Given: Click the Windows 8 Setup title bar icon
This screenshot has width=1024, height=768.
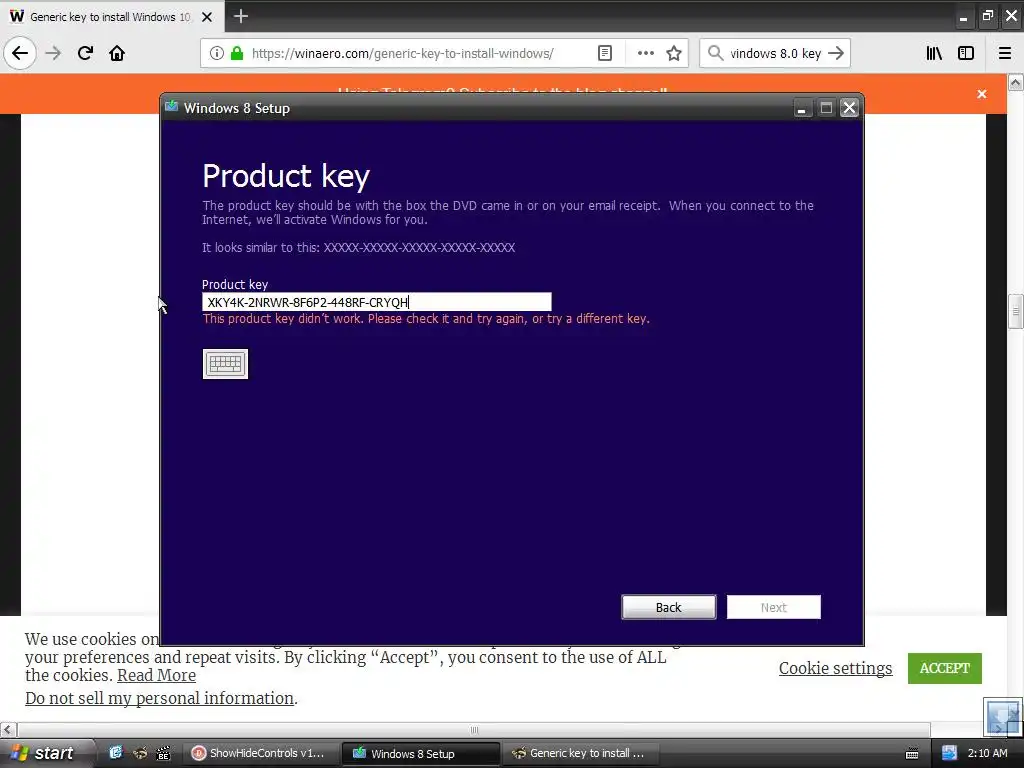Looking at the screenshot, I should pos(172,107).
